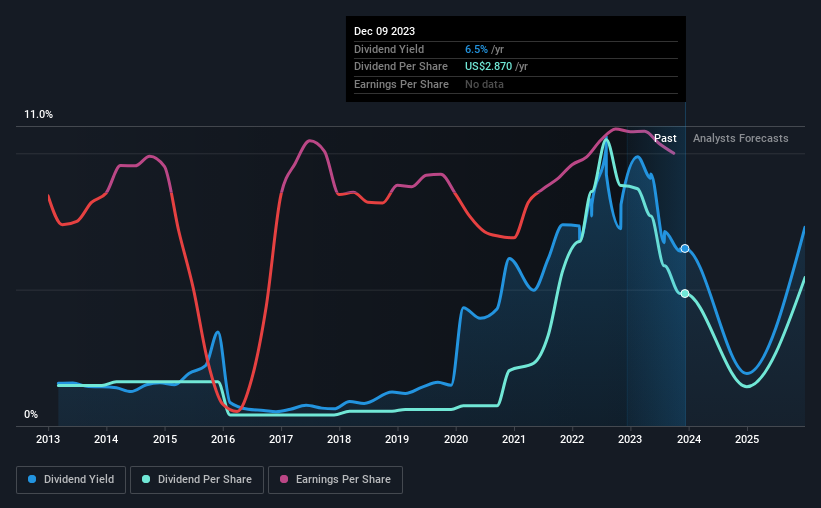Click the 2022 x-axis year label

(x=572, y=439)
